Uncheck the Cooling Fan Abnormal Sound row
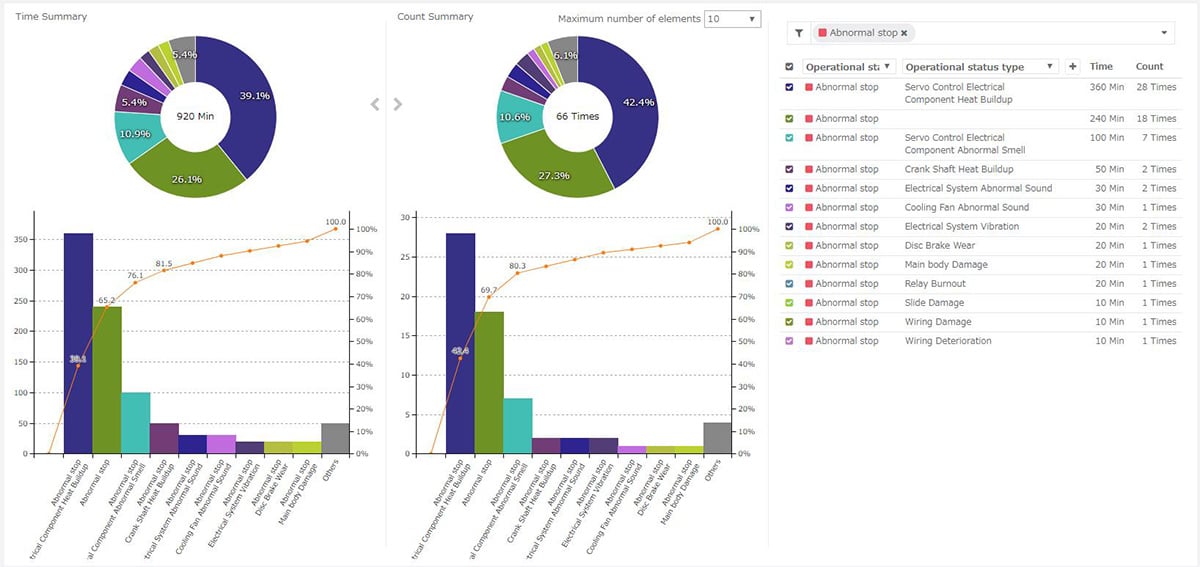Image resolution: width=1200 pixels, height=567 pixels. click(789, 208)
